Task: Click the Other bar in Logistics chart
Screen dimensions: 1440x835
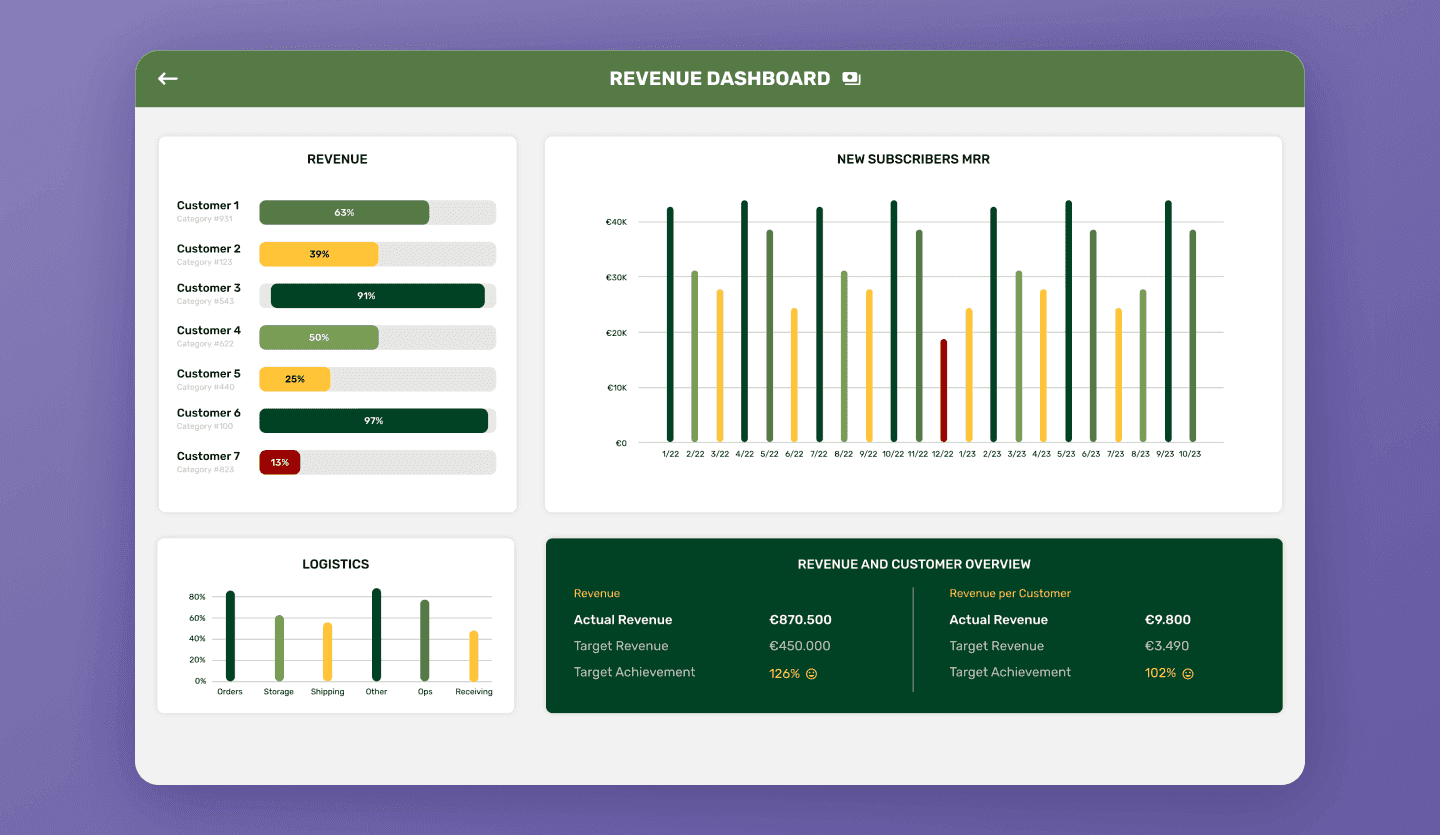Action: click(376, 635)
